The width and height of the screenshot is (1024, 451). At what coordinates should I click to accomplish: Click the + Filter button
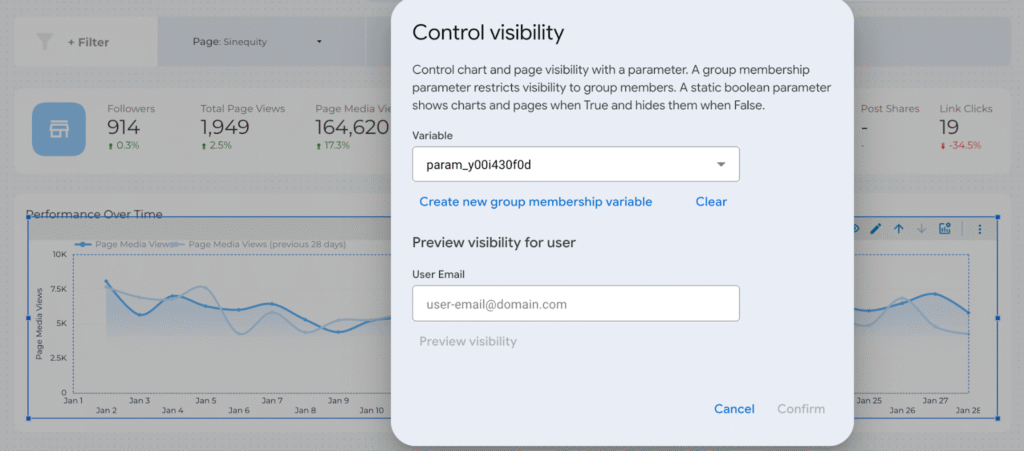[x=87, y=42]
